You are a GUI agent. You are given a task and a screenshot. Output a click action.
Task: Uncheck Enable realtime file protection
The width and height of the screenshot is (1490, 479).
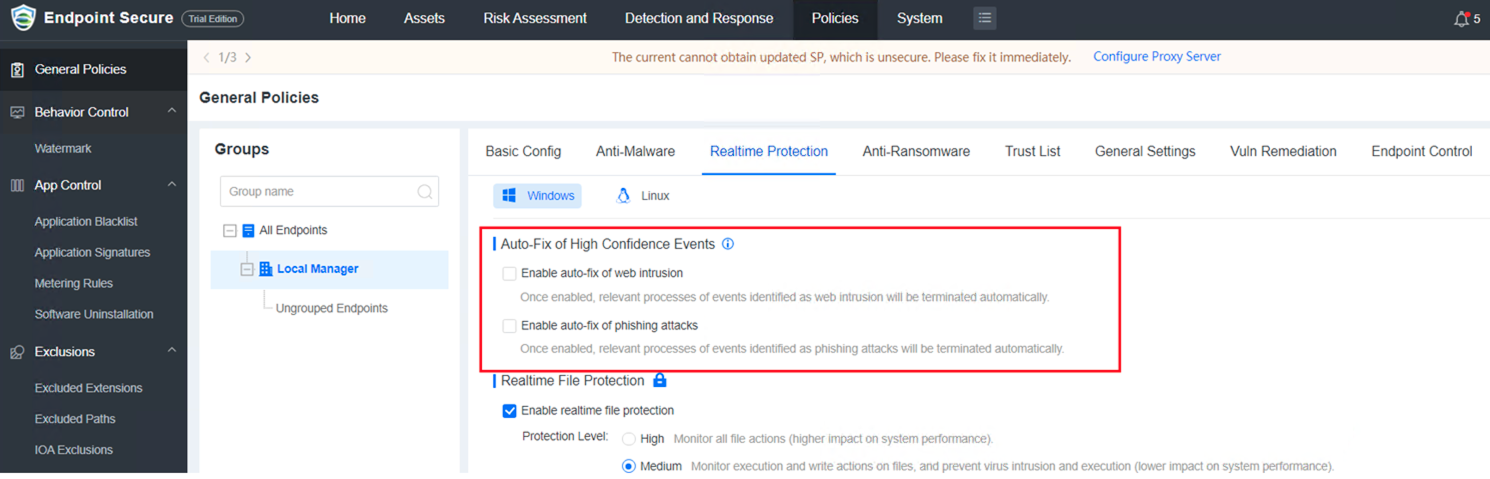(x=510, y=411)
